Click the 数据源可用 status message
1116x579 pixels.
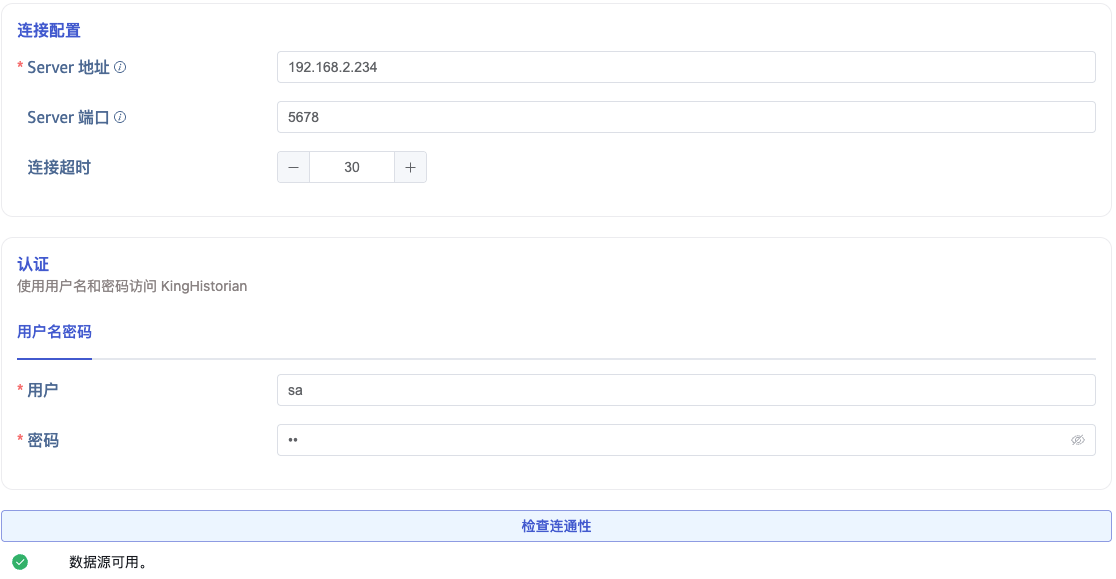pyautogui.click(x=109, y=562)
